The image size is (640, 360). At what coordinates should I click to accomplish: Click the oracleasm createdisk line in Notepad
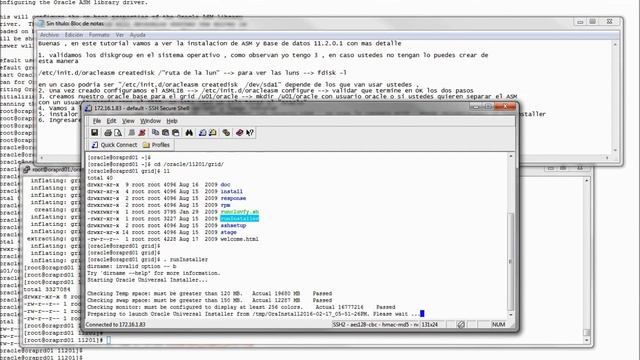[x=193, y=73]
